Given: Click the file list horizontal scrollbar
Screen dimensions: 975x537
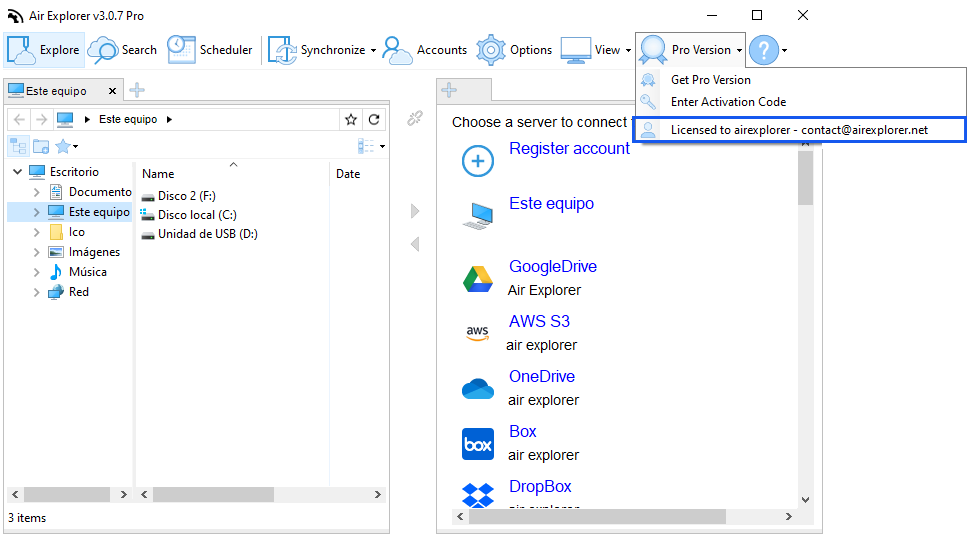Looking at the screenshot, I should tap(213, 495).
